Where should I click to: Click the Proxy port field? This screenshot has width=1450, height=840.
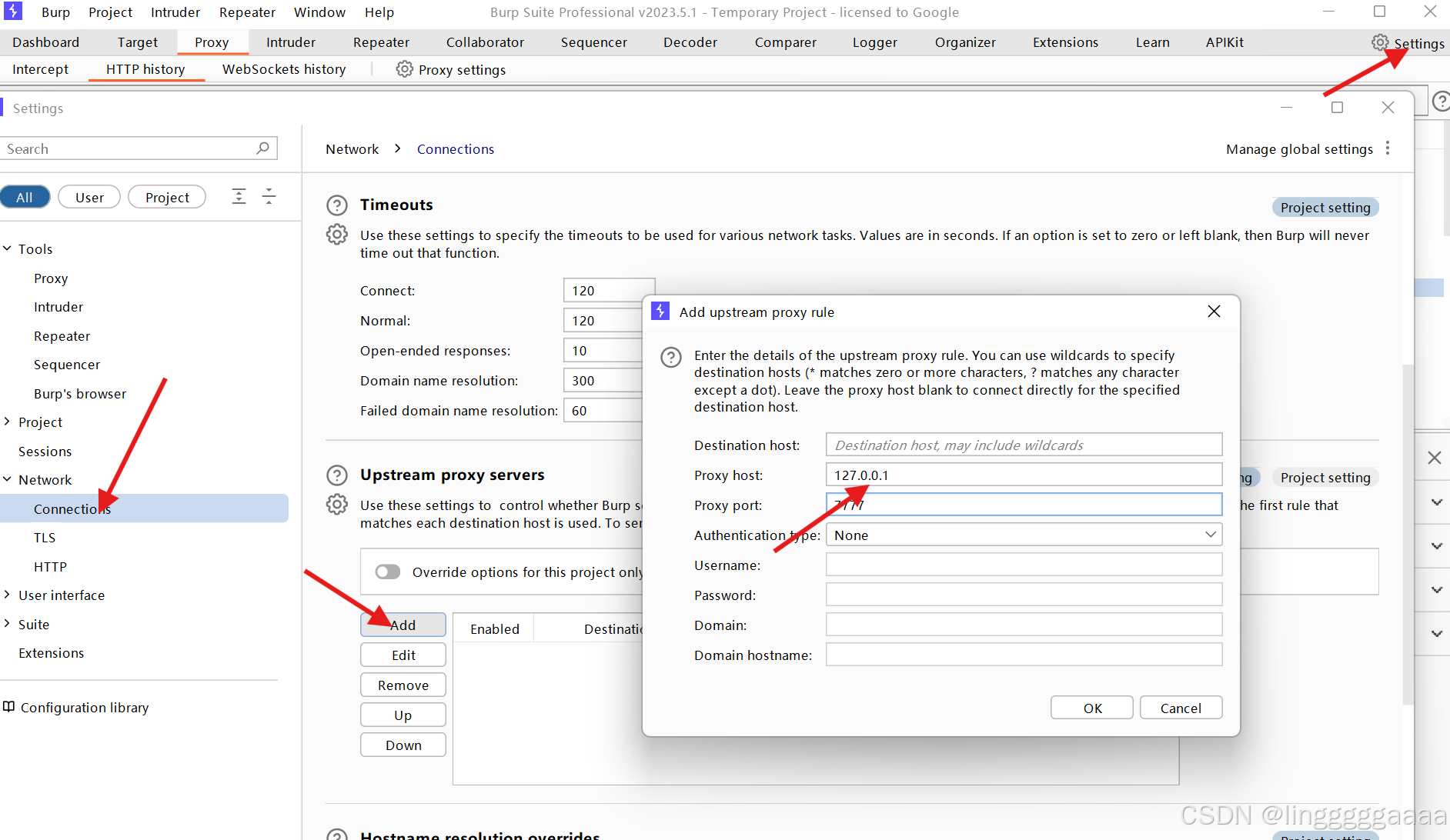[1024, 505]
